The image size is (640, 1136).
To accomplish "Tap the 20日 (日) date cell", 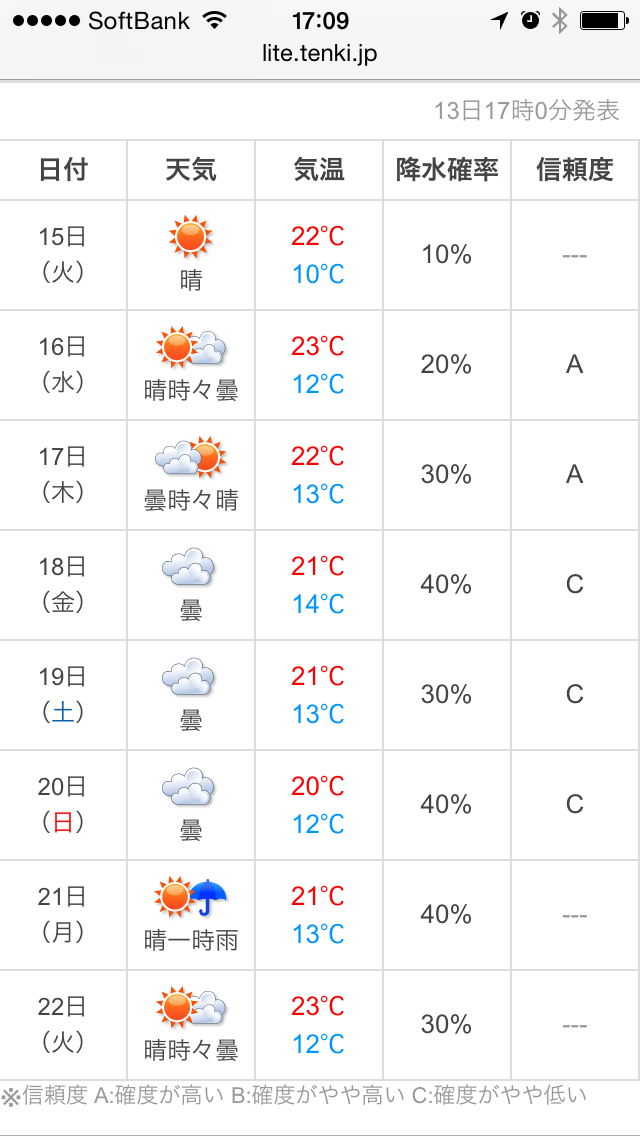I will click(63, 805).
